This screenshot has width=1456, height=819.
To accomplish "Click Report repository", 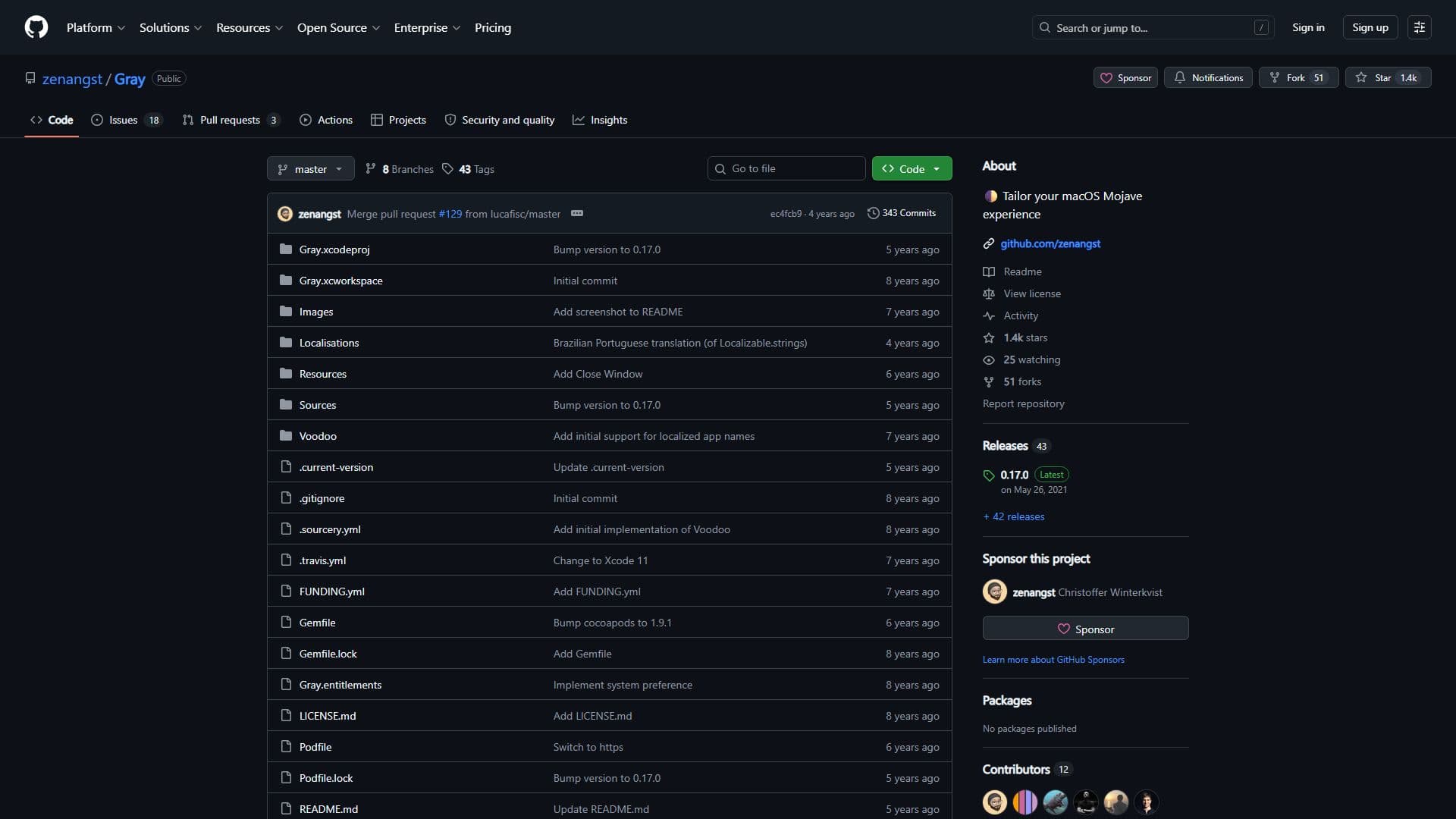I will coord(1023,403).
